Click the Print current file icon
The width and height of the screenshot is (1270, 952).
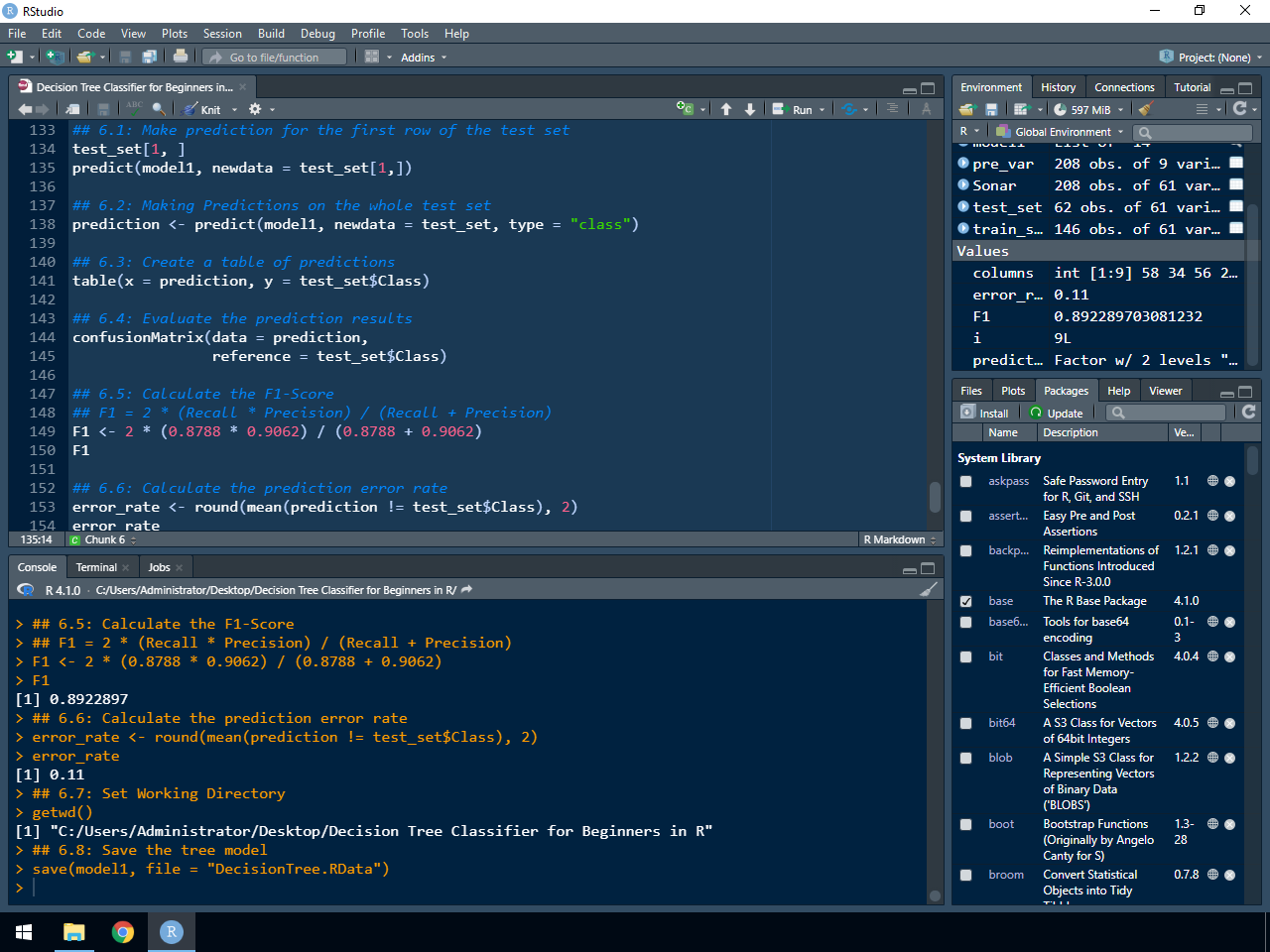tap(181, 58)
